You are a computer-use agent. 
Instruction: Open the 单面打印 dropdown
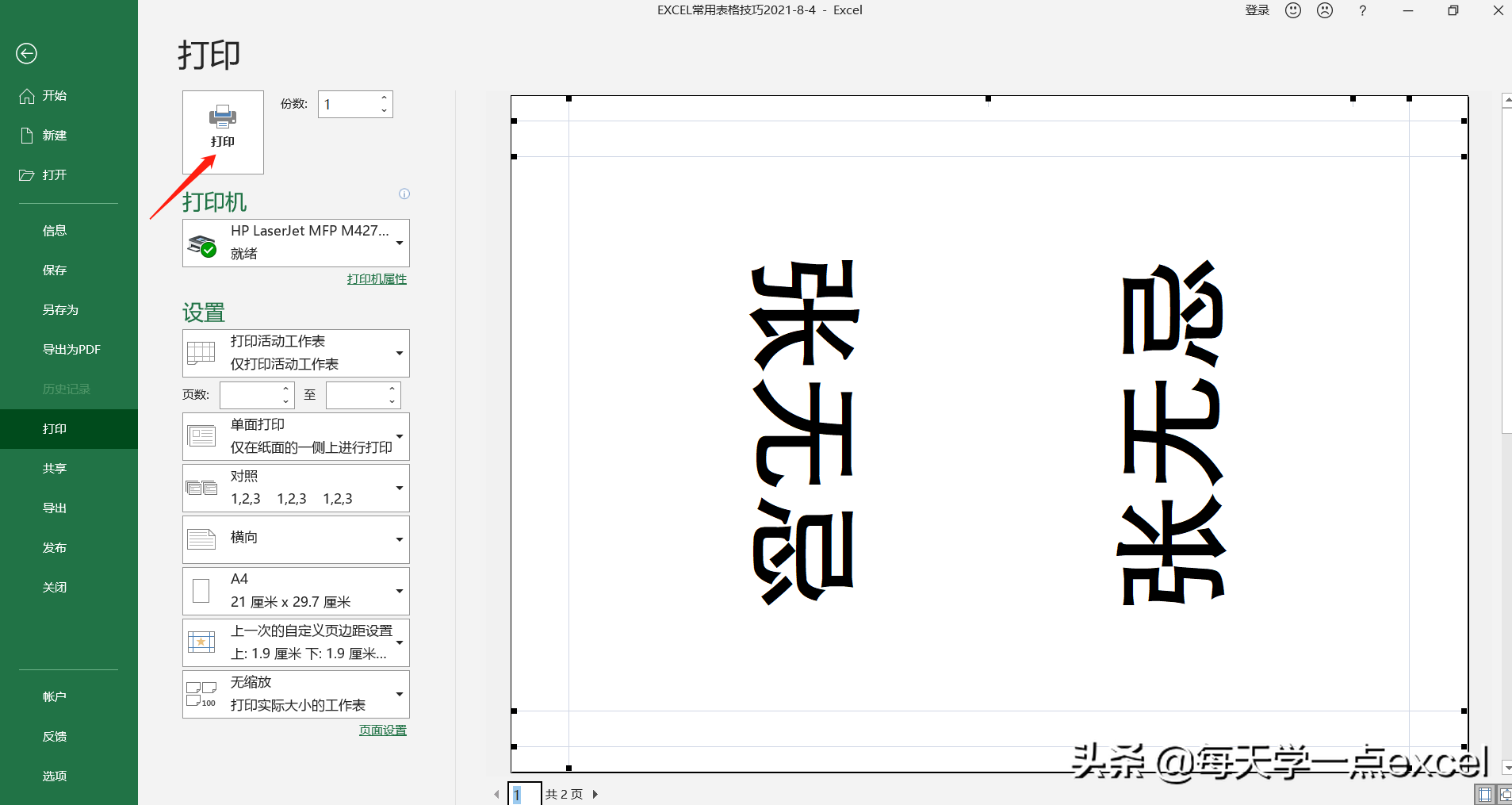296,436
